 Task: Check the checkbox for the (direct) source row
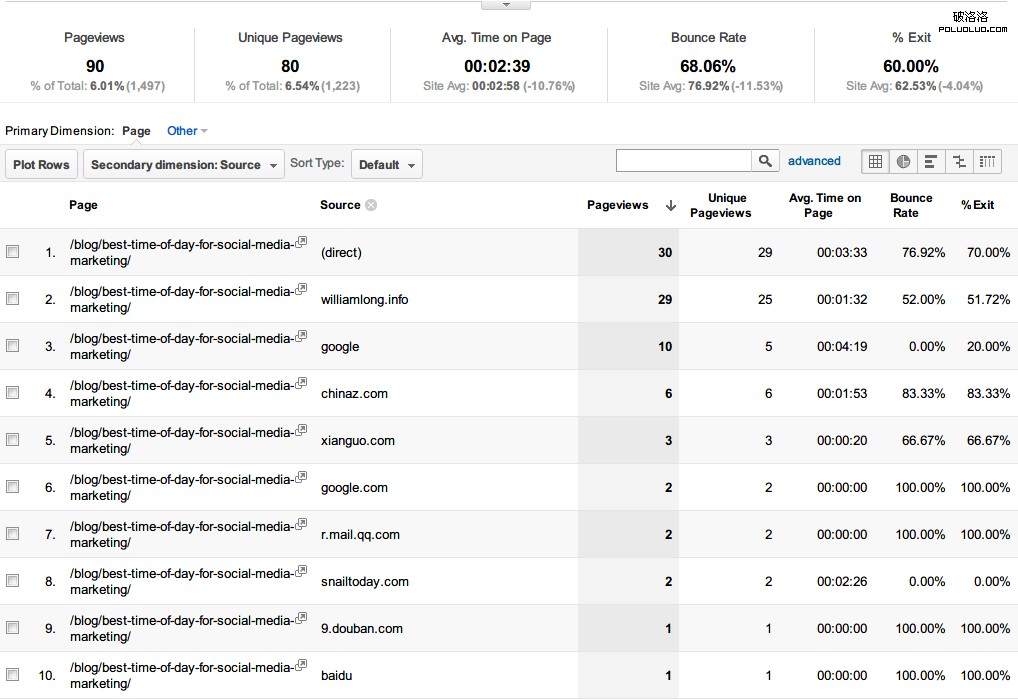click(12, 251)
